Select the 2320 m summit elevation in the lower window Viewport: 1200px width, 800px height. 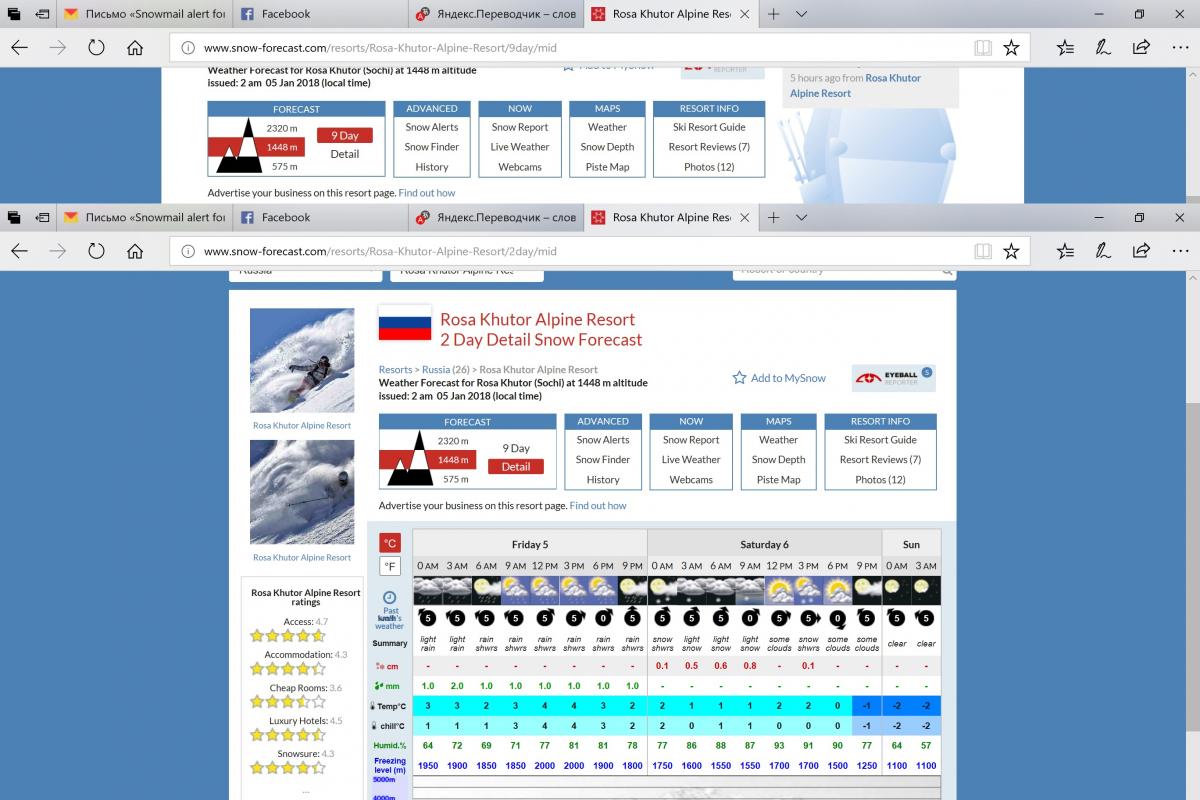coord(453,441)
